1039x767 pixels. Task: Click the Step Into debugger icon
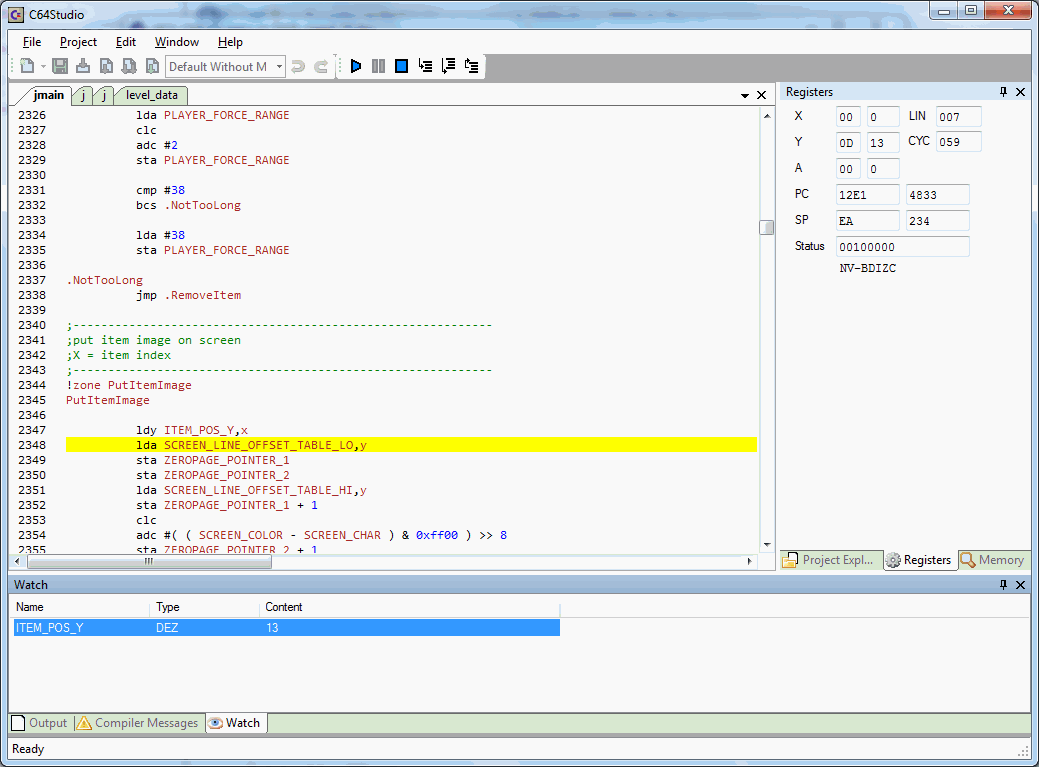425,66
